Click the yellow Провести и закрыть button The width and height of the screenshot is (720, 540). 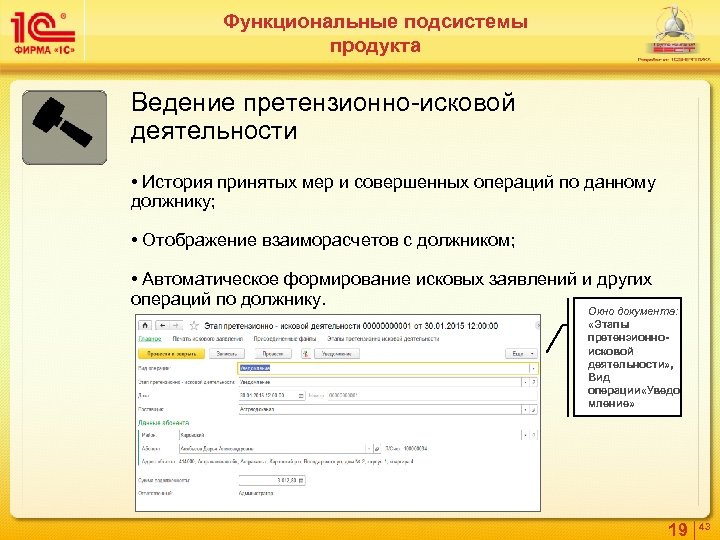(x=171, y=354)
